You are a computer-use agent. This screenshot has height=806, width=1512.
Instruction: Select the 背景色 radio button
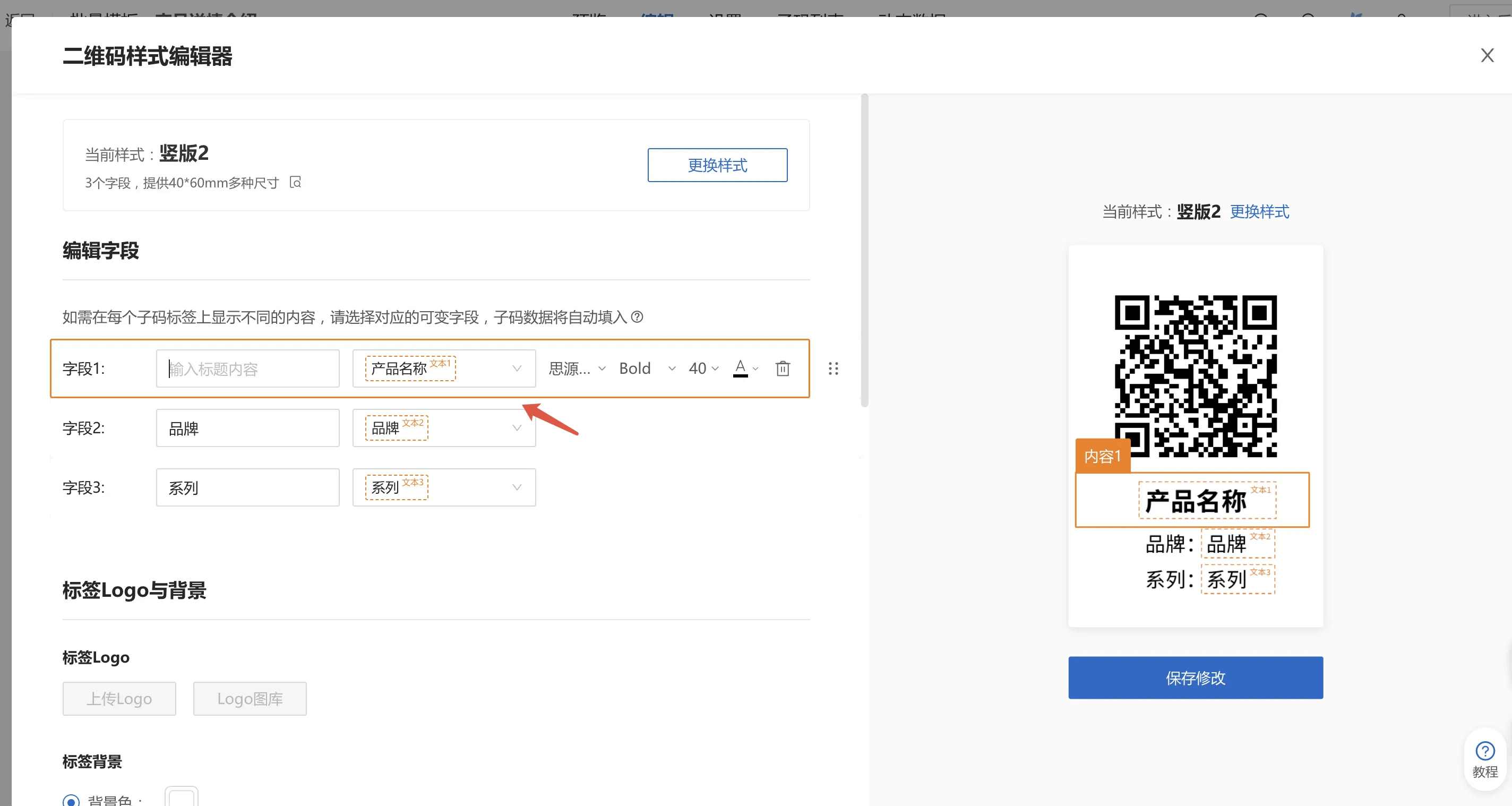point(71,801)
